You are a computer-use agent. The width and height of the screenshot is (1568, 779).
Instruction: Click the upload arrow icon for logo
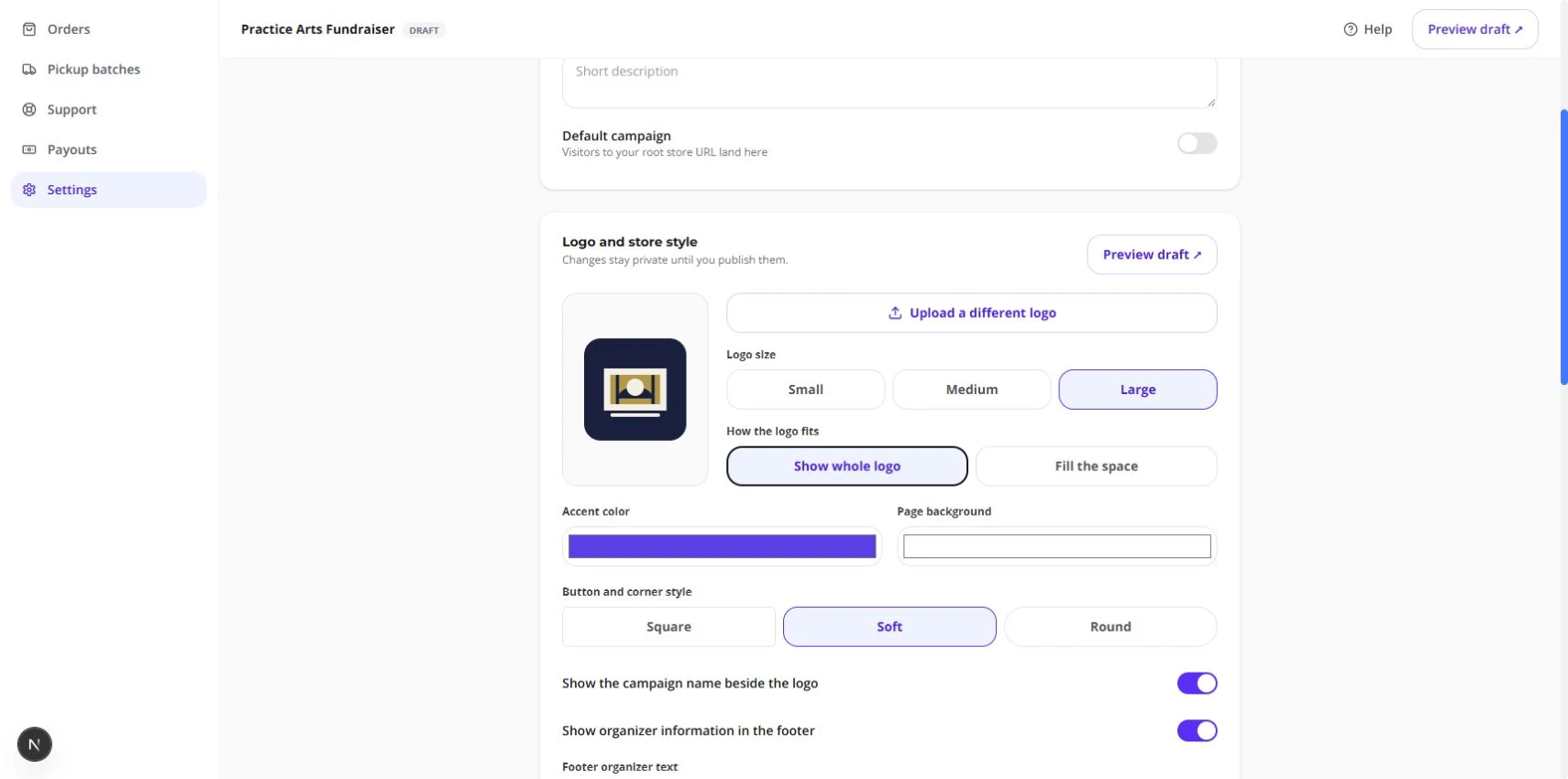(895, 313)
